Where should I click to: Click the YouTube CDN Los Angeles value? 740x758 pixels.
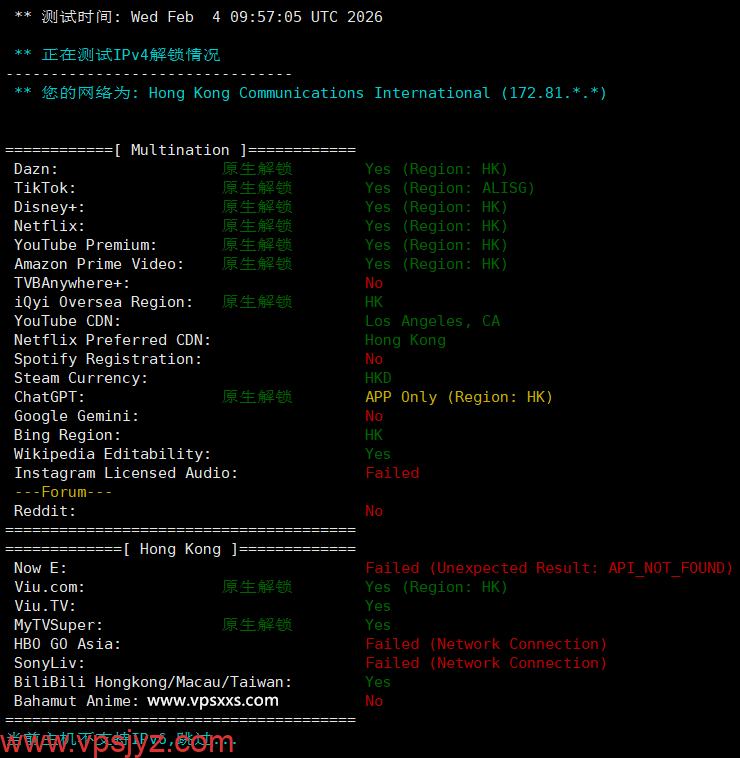pos(432,321)
